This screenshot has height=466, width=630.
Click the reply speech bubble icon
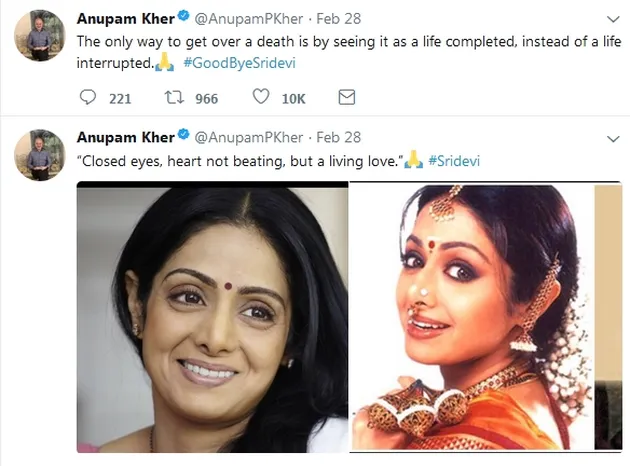coord(88,97)
